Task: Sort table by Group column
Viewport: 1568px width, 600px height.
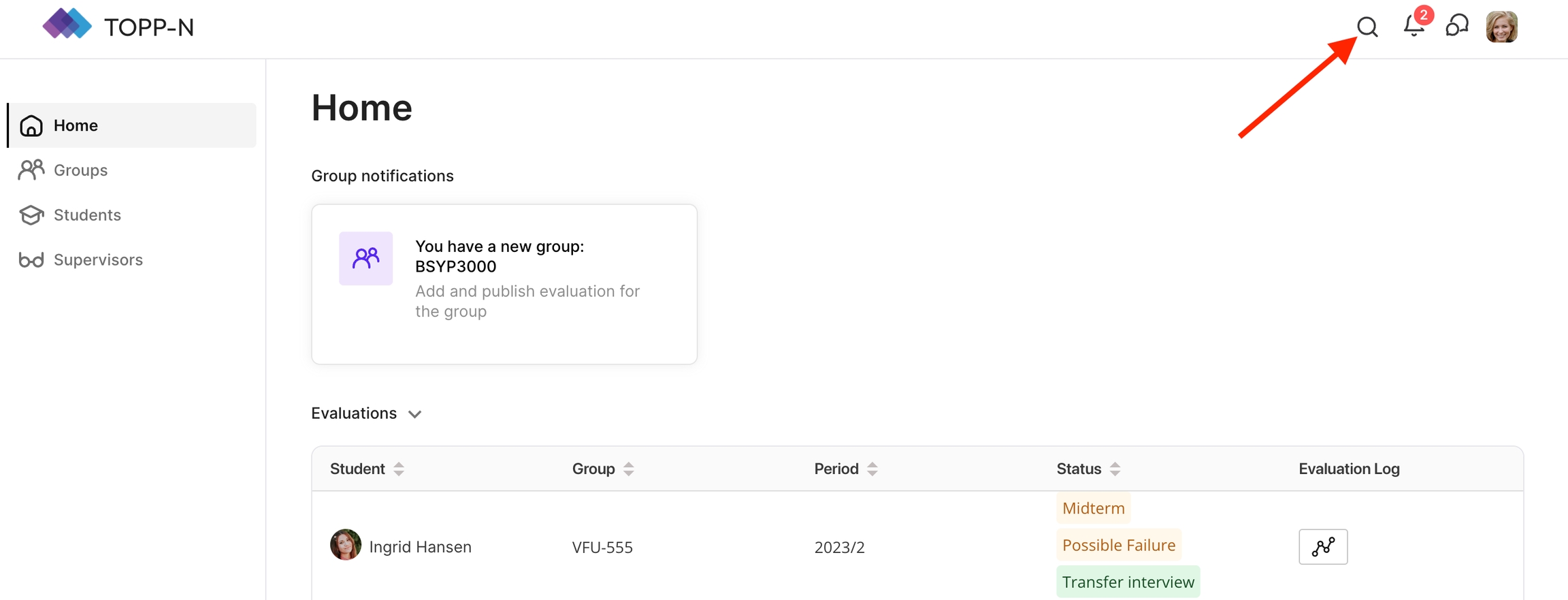Action: click(x=629, y=469)
